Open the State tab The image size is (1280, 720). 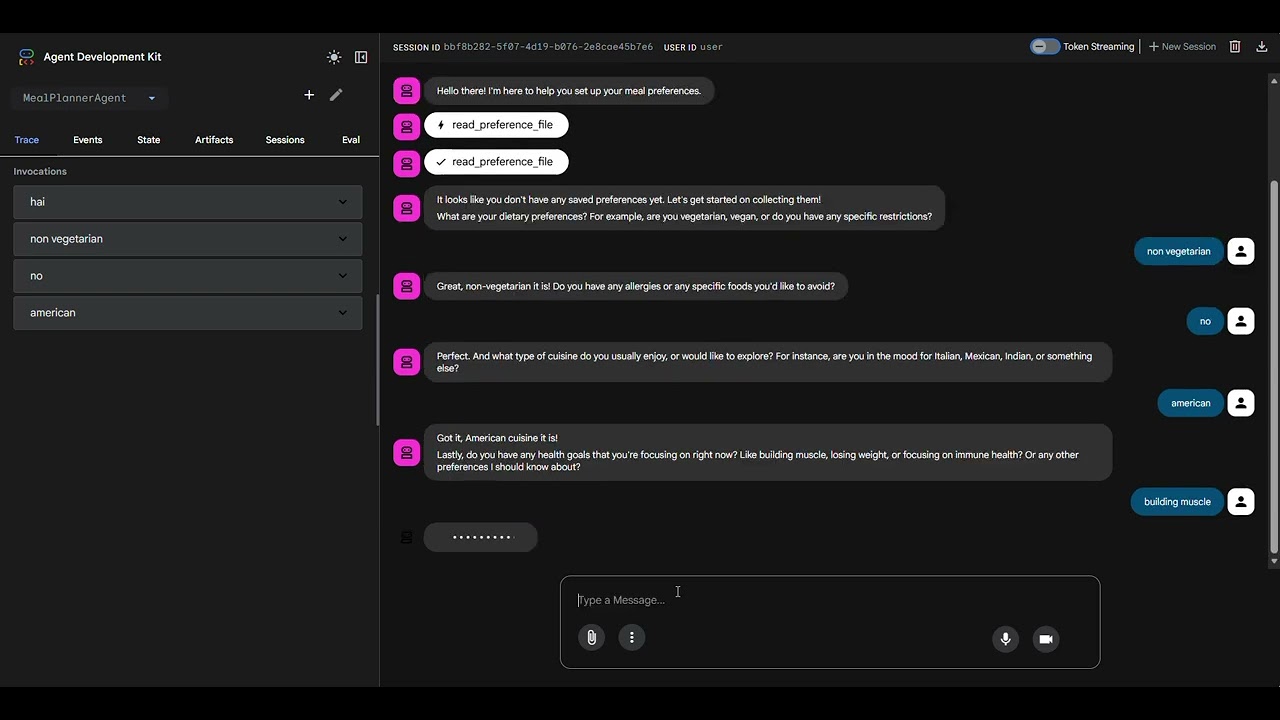click(x=149, y=140)
